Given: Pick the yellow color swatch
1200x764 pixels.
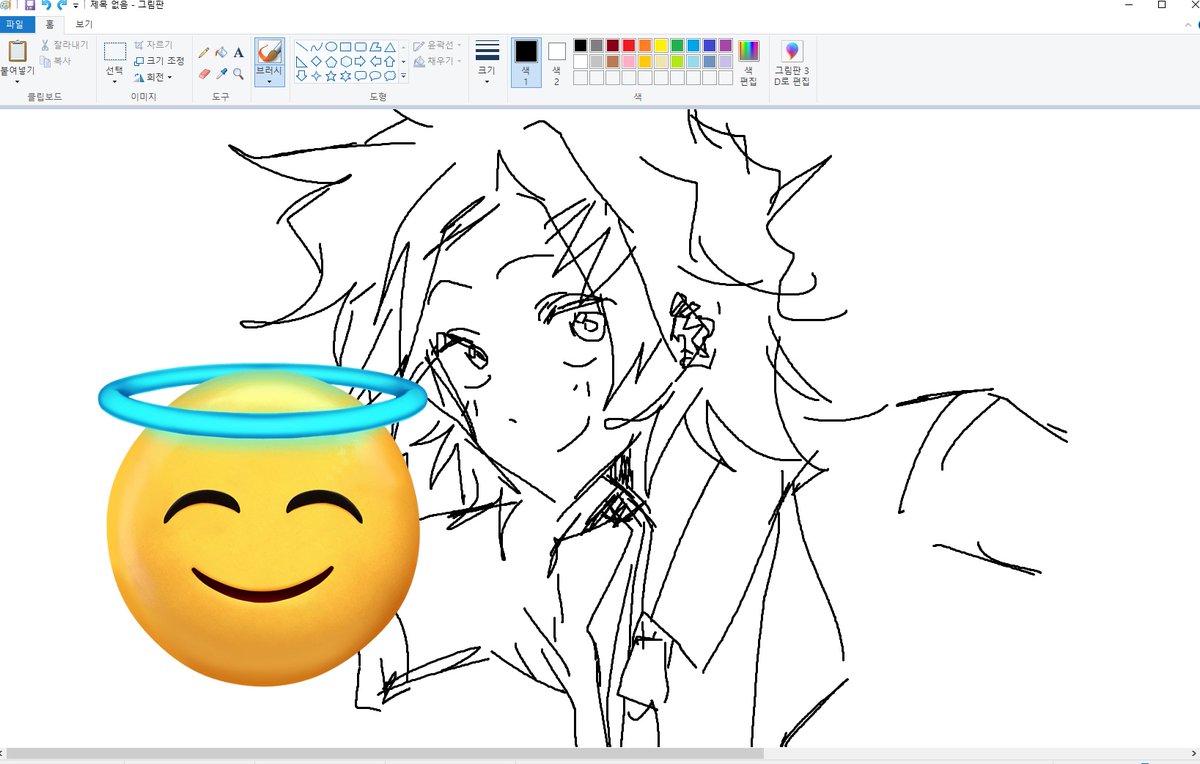Looking at the screenshot, I should (661, 46).
